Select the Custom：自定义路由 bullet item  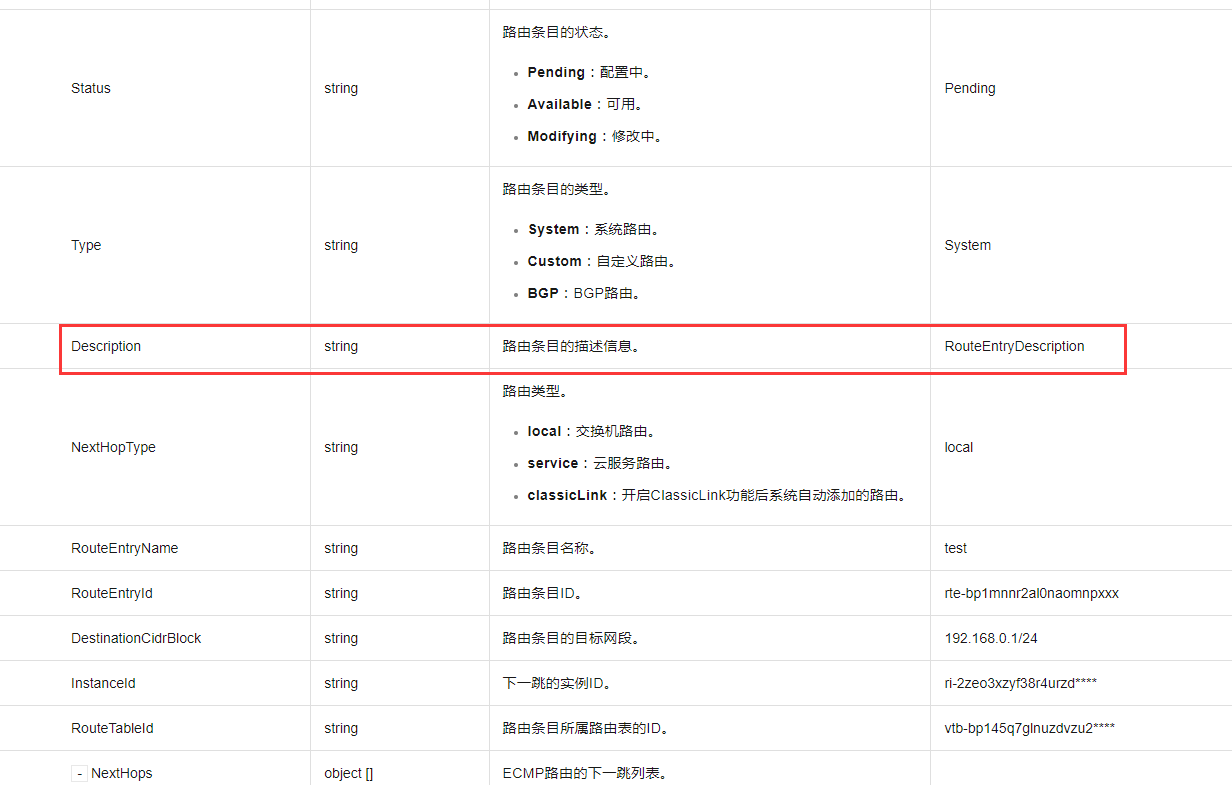click(x=602, y=261)
